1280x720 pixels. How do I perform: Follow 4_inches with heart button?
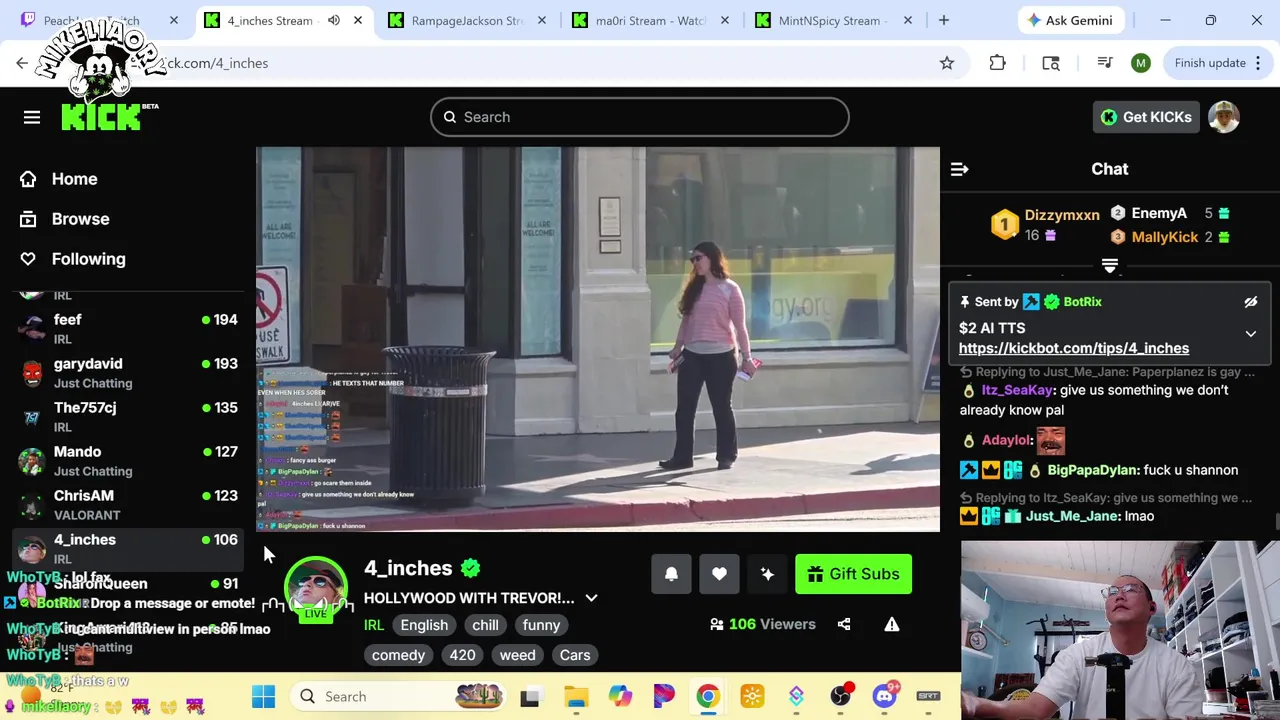point(719,574)
